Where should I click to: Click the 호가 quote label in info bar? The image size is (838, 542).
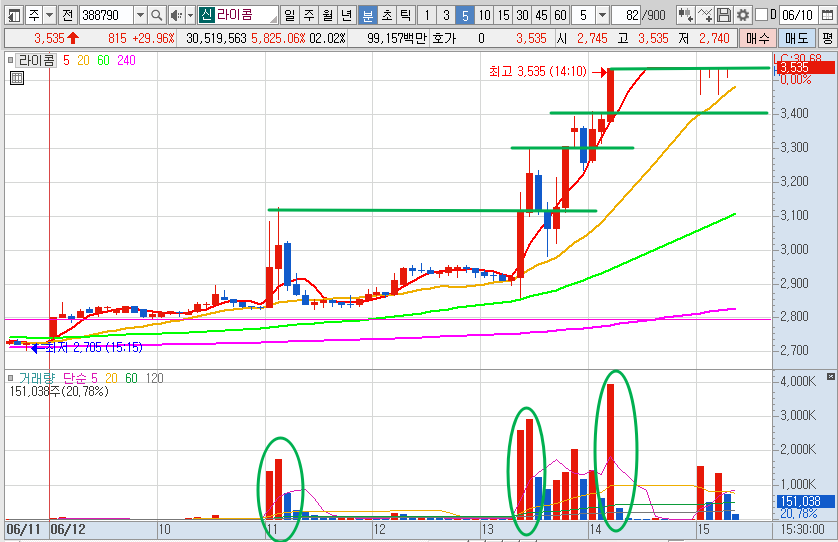tap(444, 38)
